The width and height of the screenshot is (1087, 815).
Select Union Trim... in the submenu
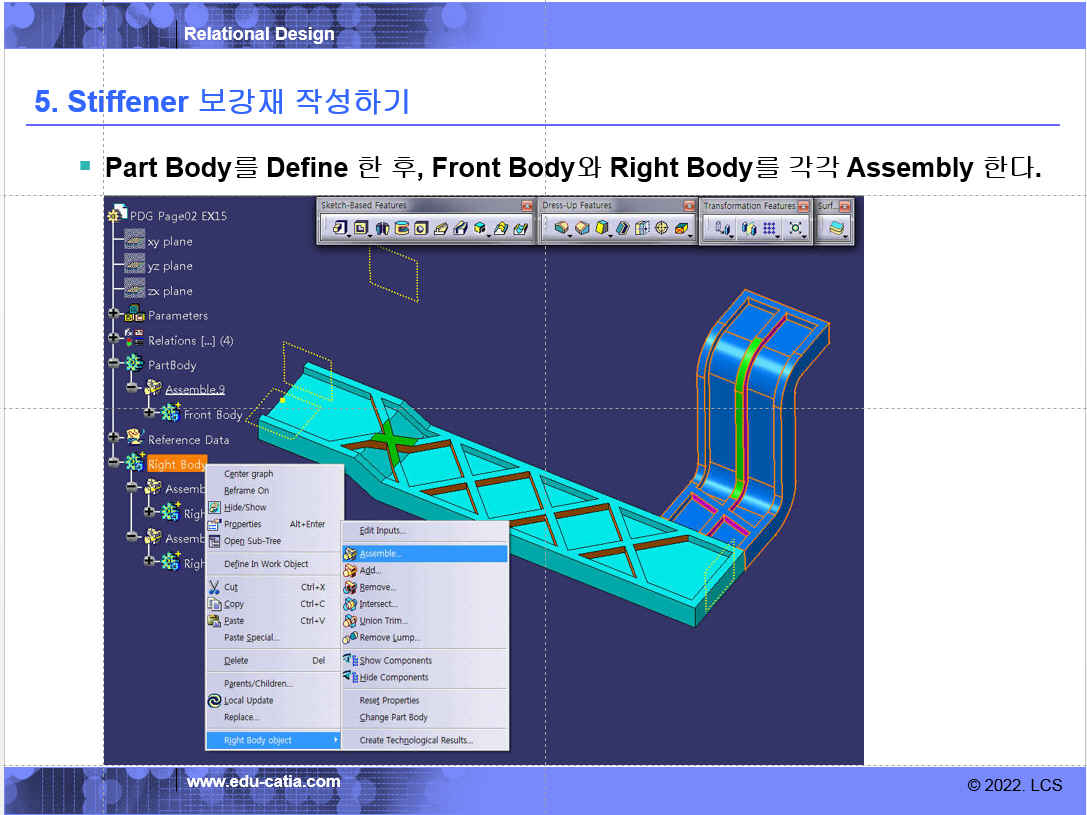(x=383, y=620)
